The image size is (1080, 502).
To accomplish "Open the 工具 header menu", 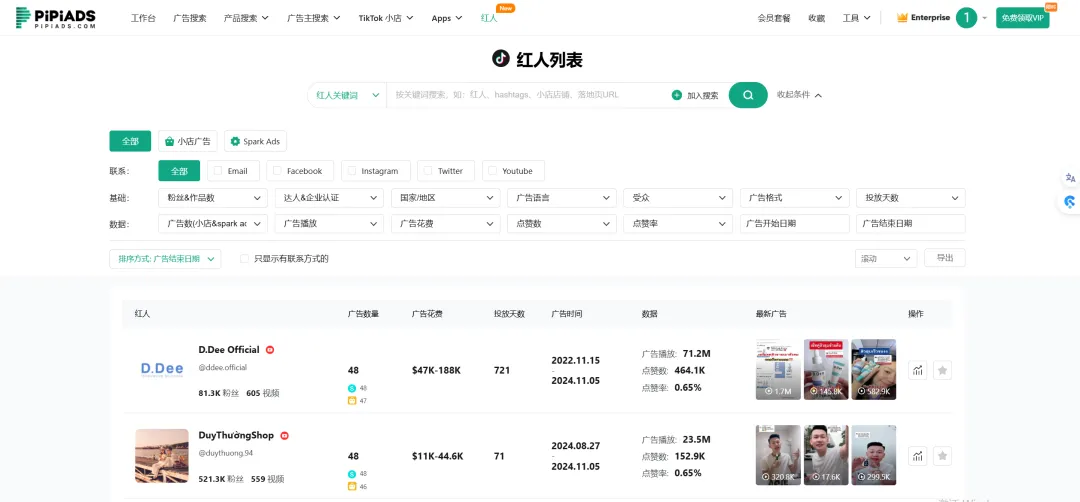I will 856,18.
